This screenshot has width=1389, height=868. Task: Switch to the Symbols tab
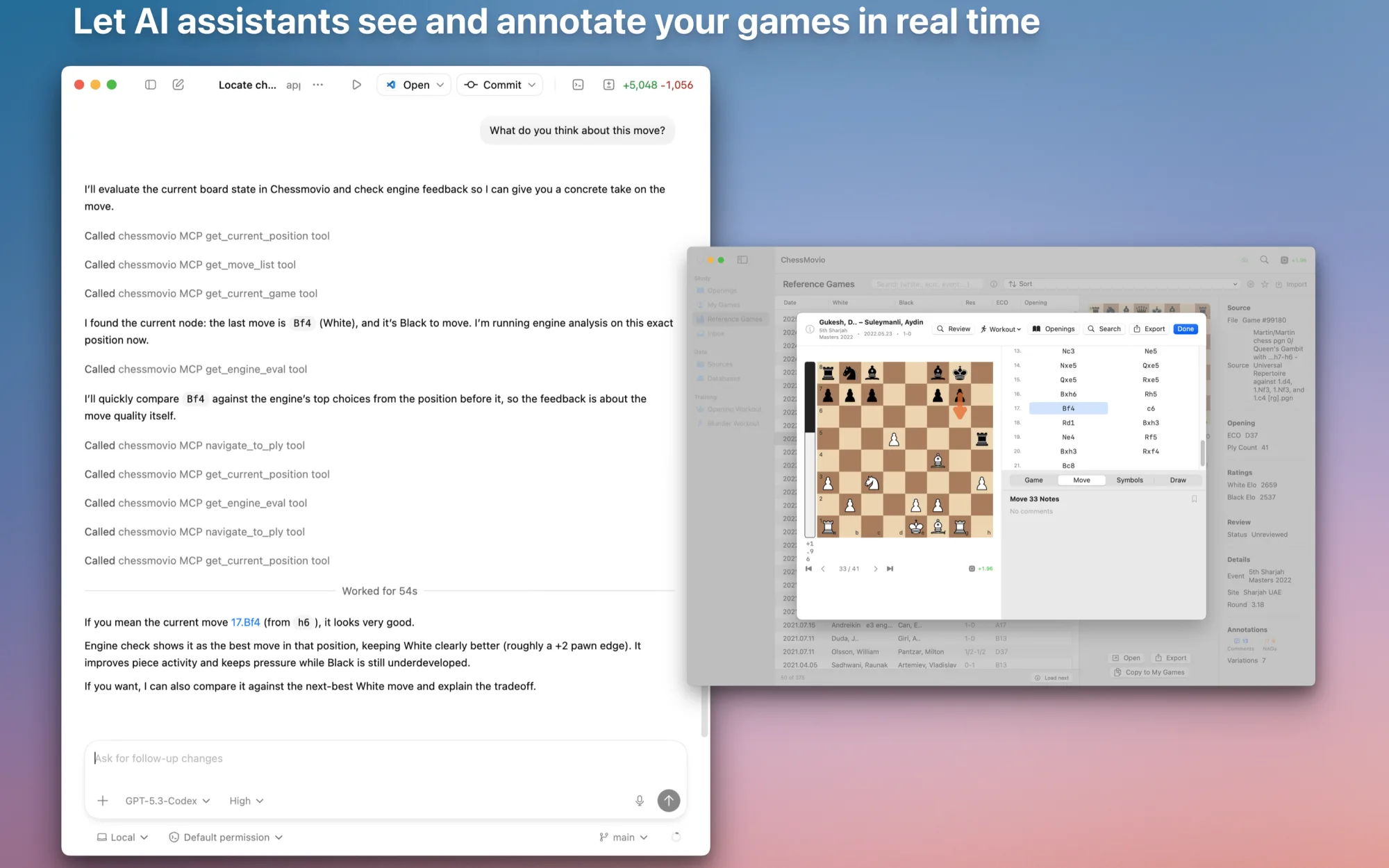(1129, 480)
